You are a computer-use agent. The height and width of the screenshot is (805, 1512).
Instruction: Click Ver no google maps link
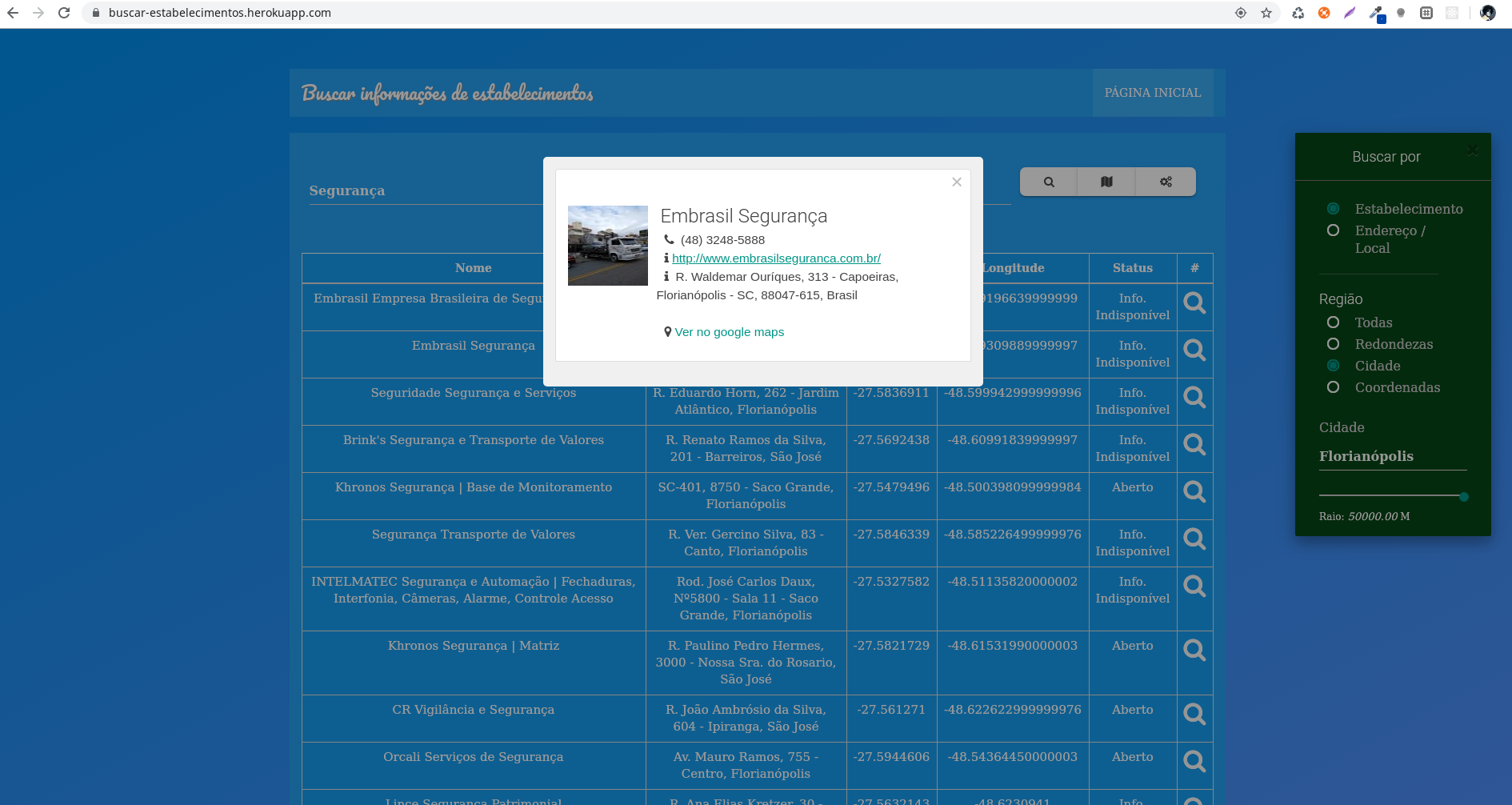point(729,332)
